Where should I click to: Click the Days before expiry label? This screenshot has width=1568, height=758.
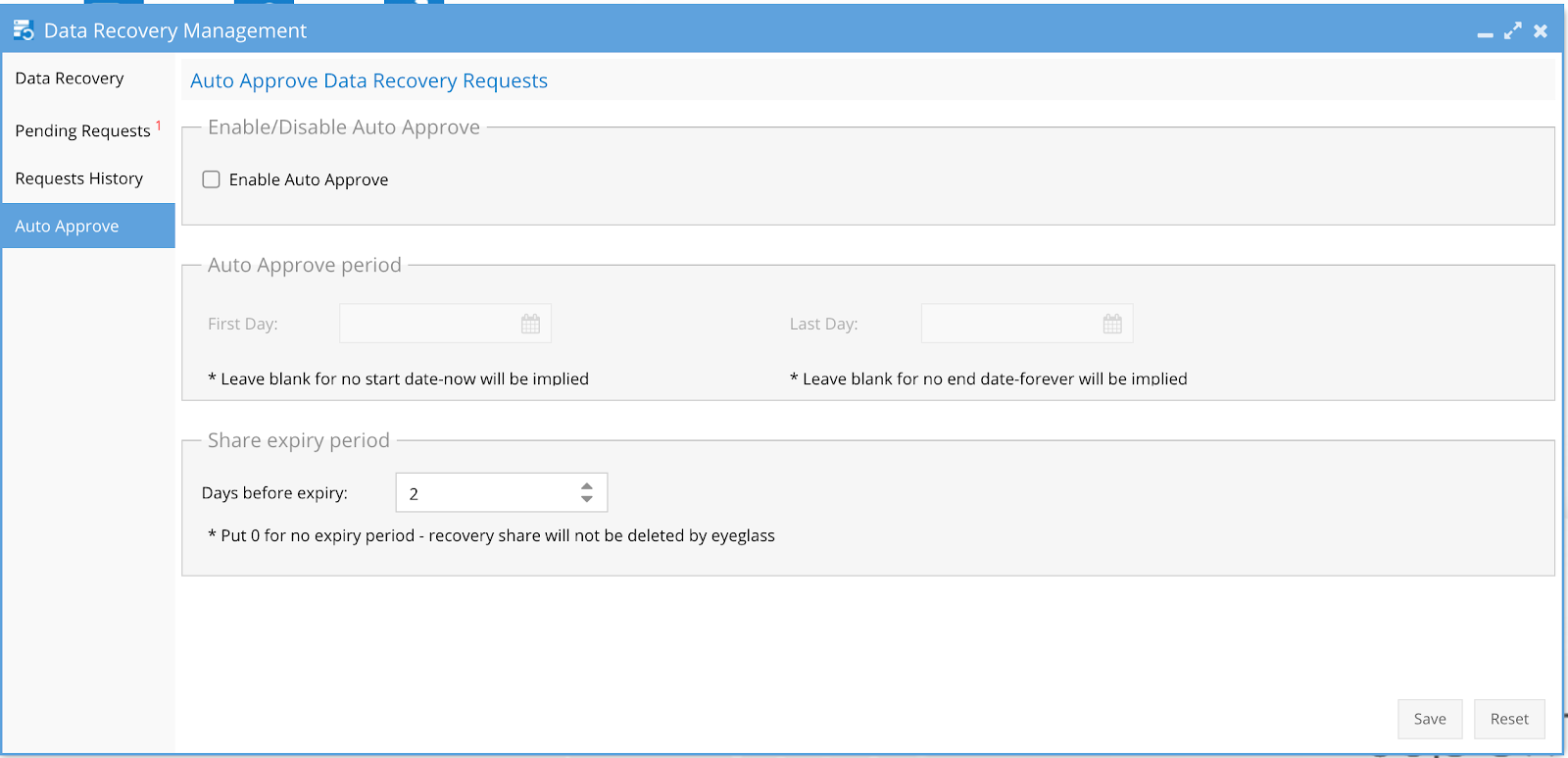pos(274,492)
